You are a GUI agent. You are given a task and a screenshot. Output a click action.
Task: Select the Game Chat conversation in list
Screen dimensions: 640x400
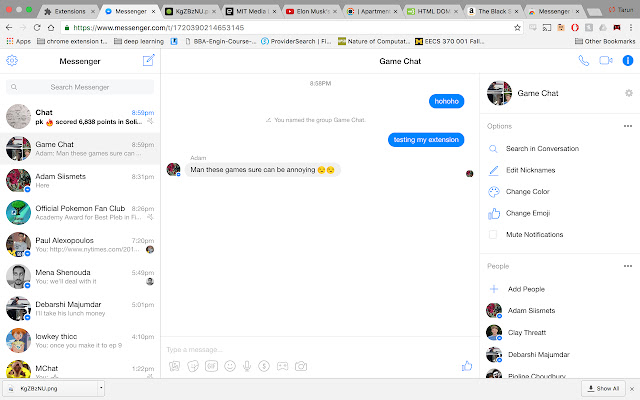80,149
